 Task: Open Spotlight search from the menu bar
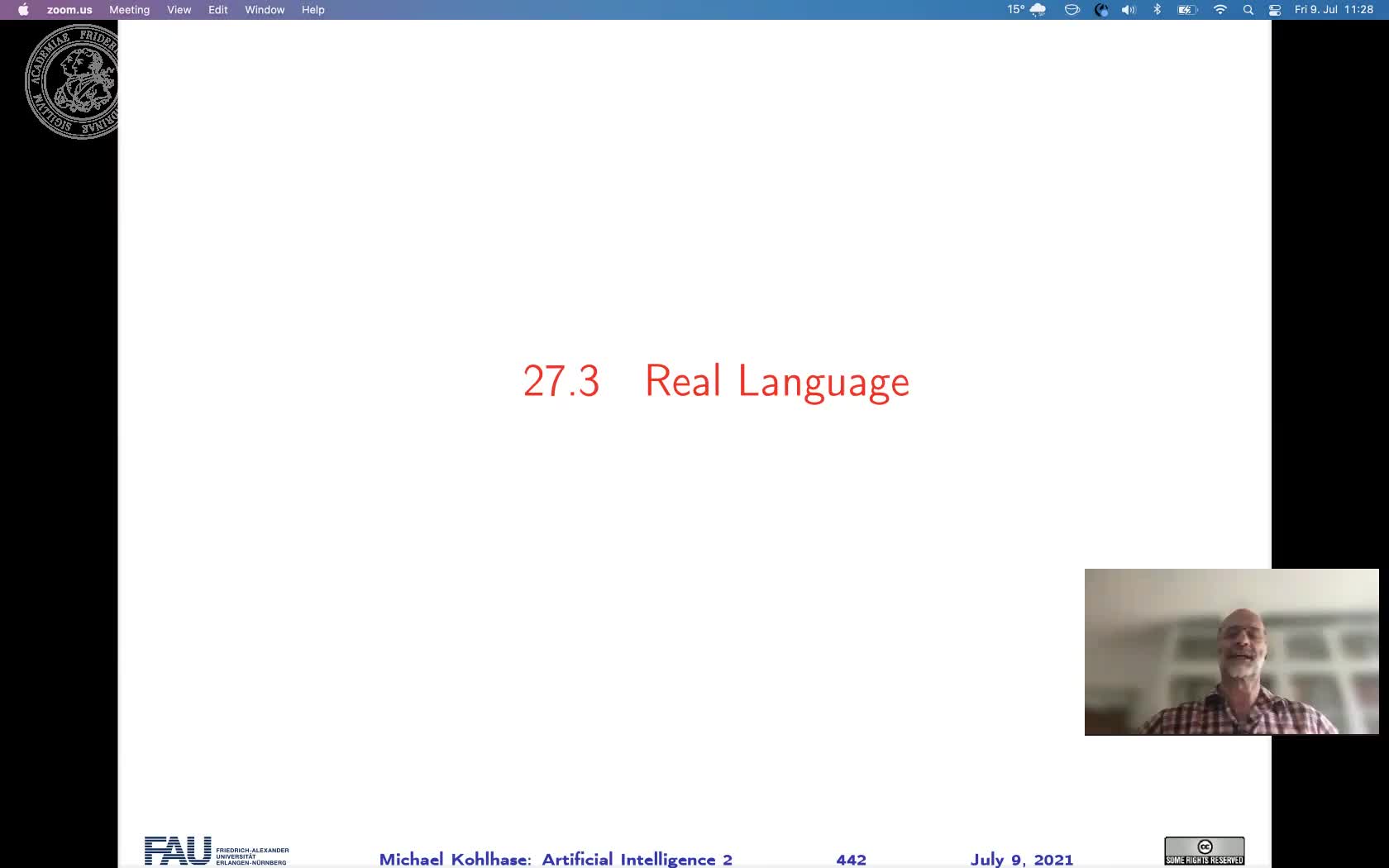[1248, 10]
